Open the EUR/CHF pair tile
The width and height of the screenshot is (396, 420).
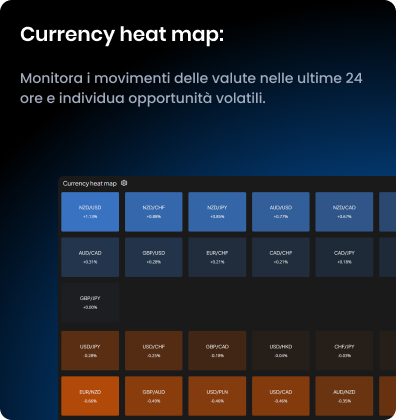tap(217, 257)
